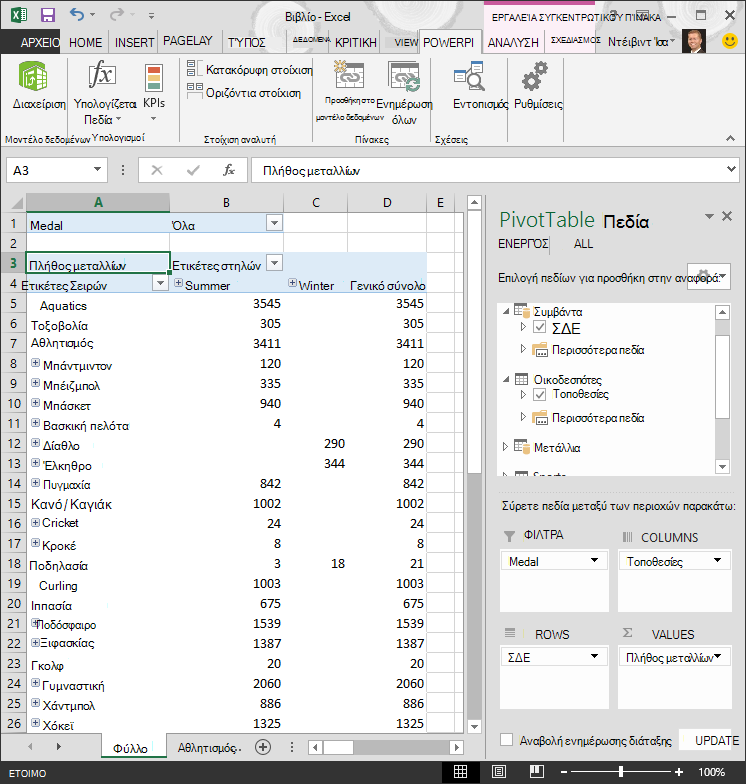
Task: Open the KPIs menu
Action: pyautogui.click(x=154, y=92)
